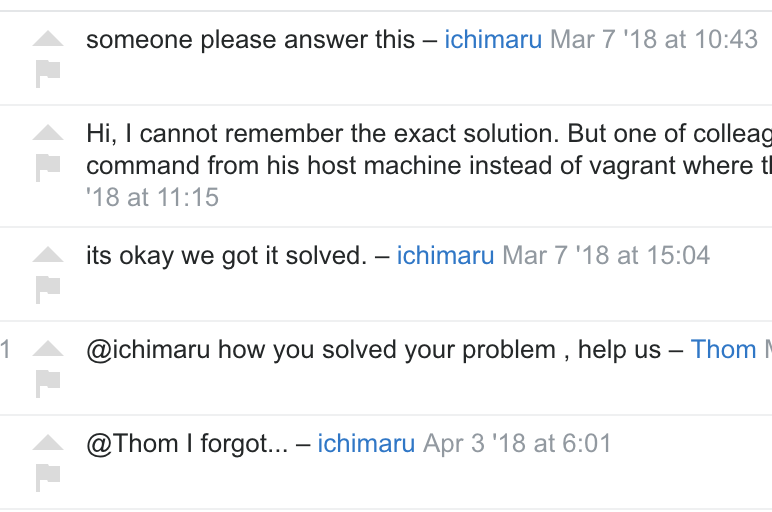772x512 pixels.
Task: Click the 'Mar 7 '18 at 15:04' timestamp
Action: tap(606, 256)
